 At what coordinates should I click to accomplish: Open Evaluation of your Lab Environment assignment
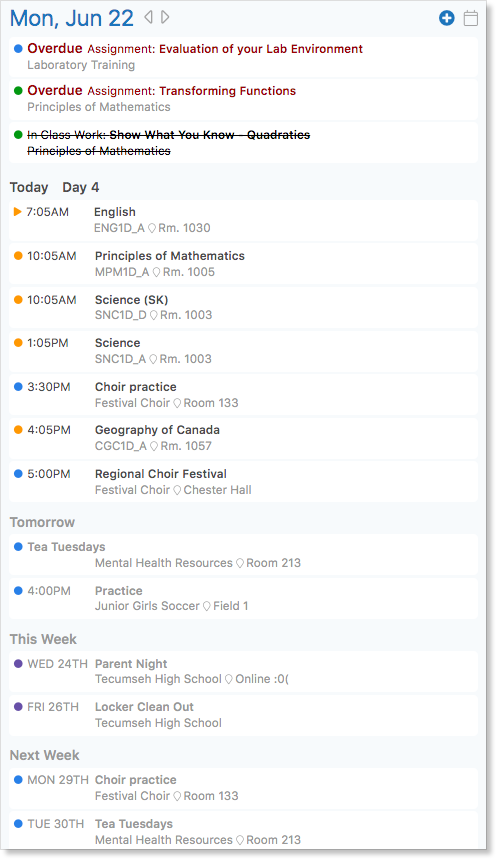[243, 57]
